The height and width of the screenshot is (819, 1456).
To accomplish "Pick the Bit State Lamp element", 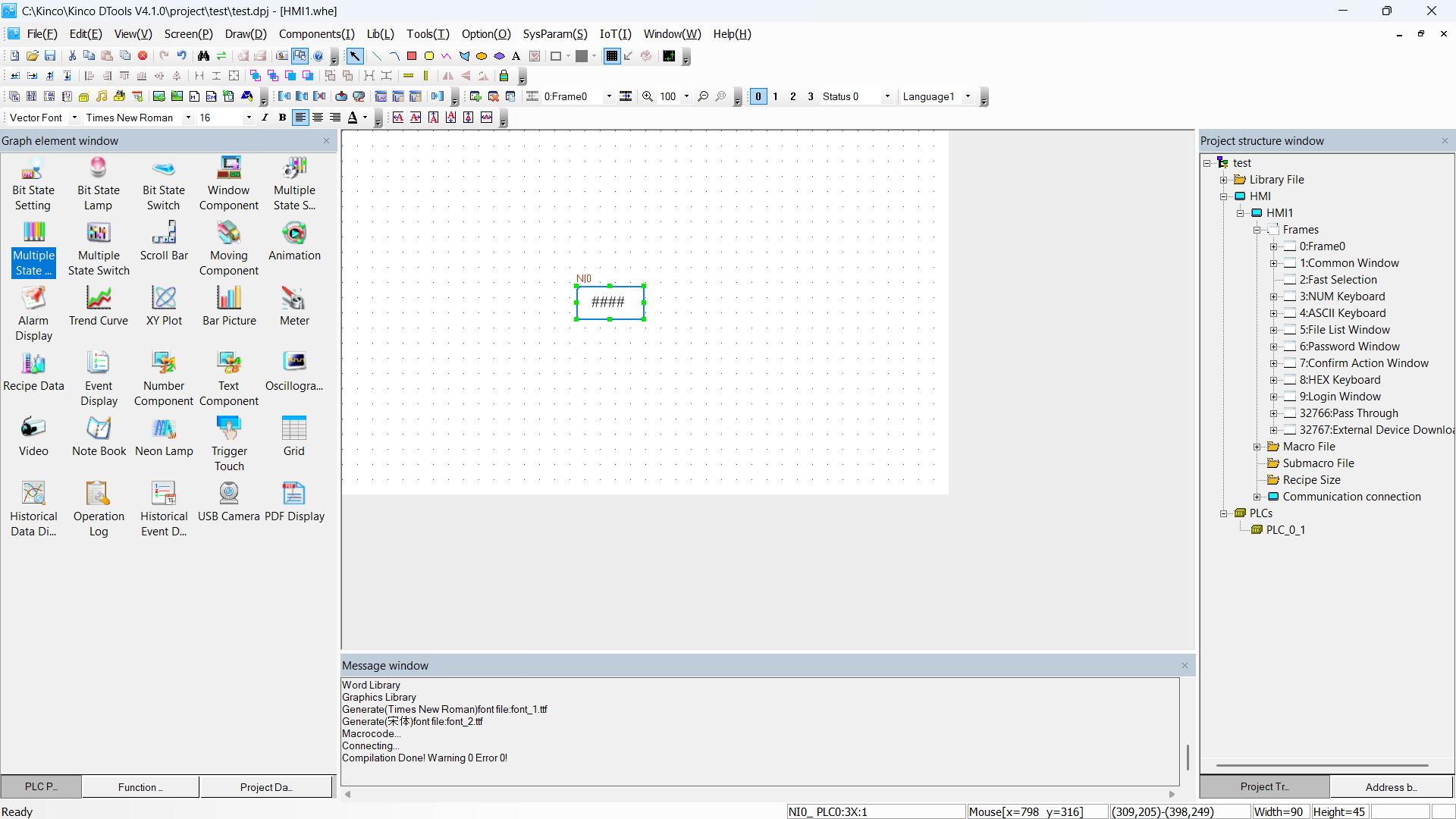I will [99, 183].
